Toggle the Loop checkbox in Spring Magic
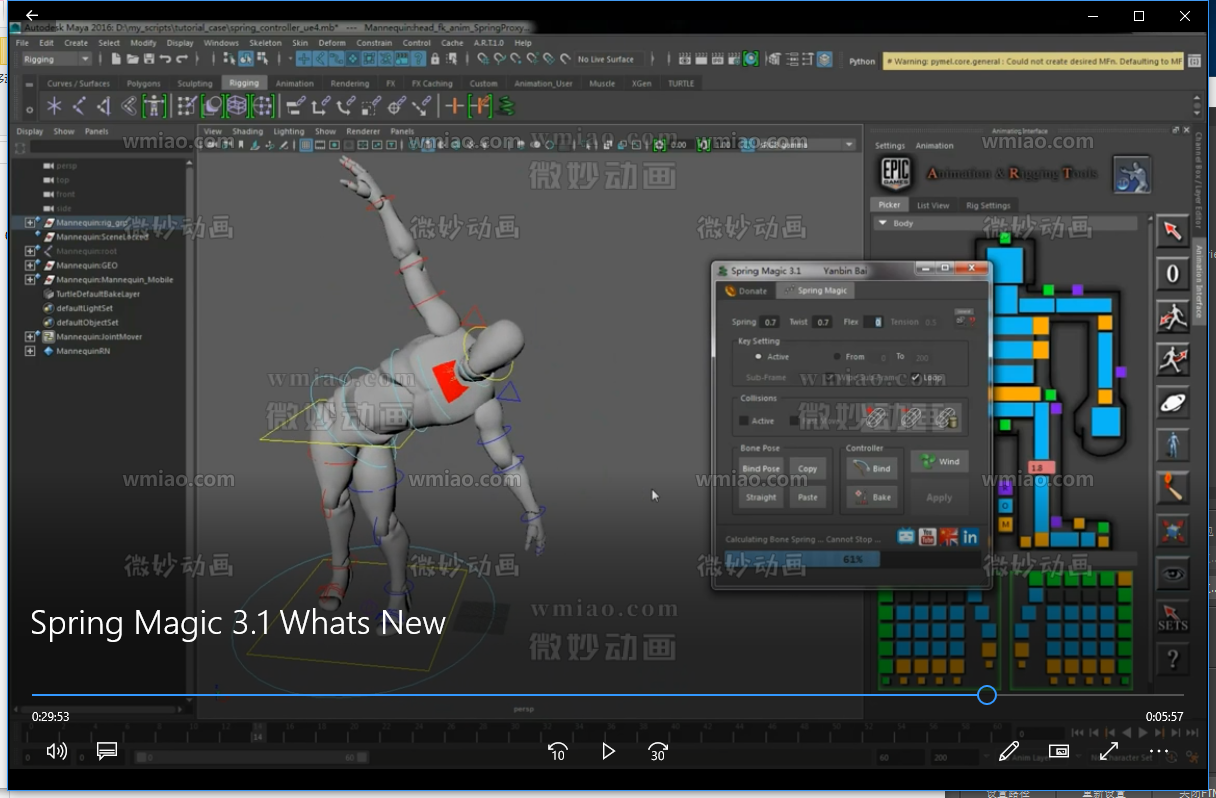The image size is (1216, 798). pos(916,378)
